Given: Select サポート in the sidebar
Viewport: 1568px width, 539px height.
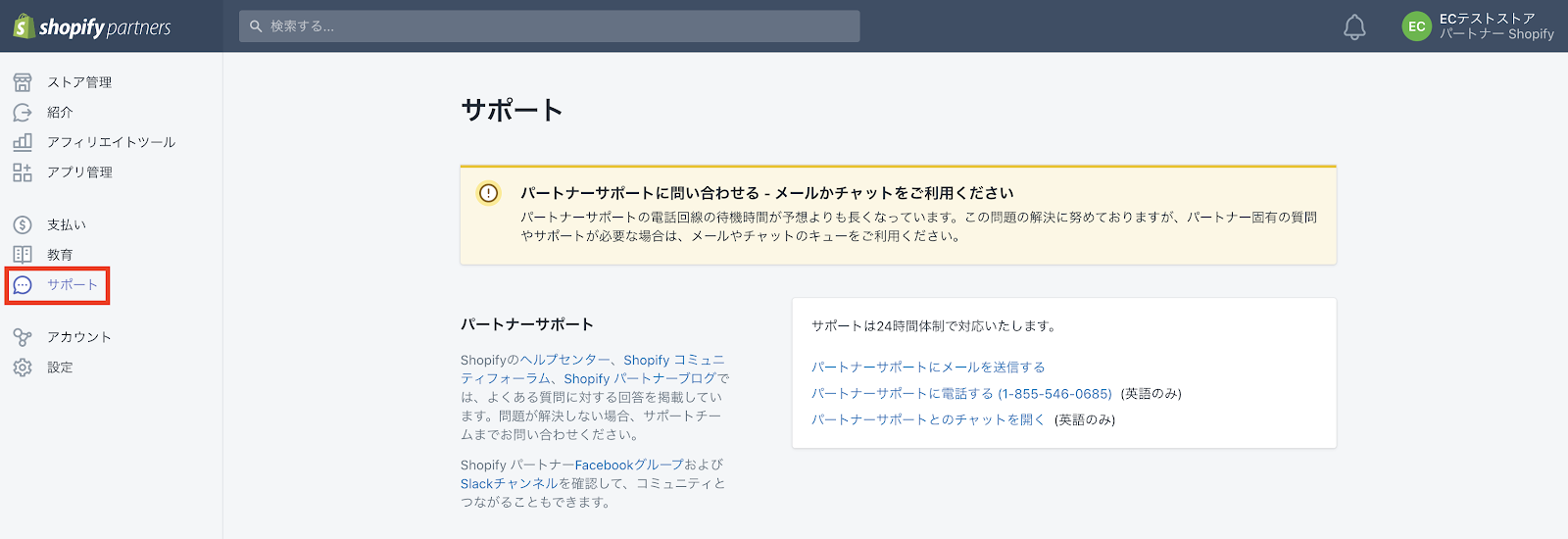Looking at the screenshot, I should pos(72,285).
